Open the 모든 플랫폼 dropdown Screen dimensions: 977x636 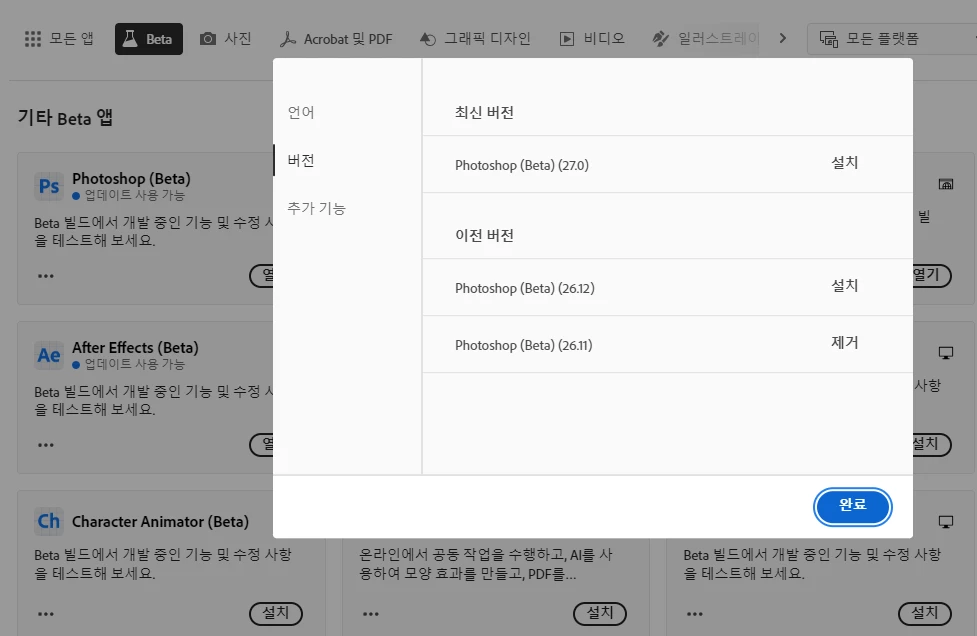(892, 39)
